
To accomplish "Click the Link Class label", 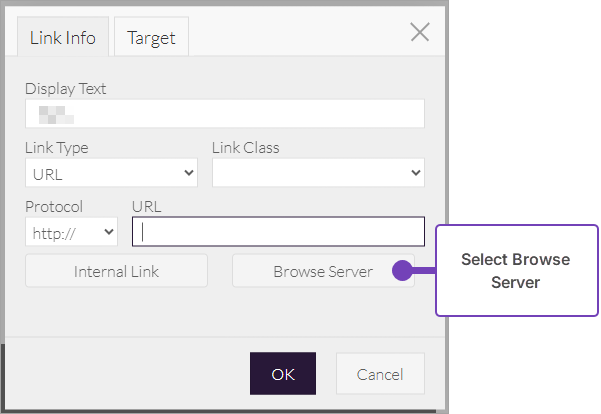I will [x=246, y=148].
